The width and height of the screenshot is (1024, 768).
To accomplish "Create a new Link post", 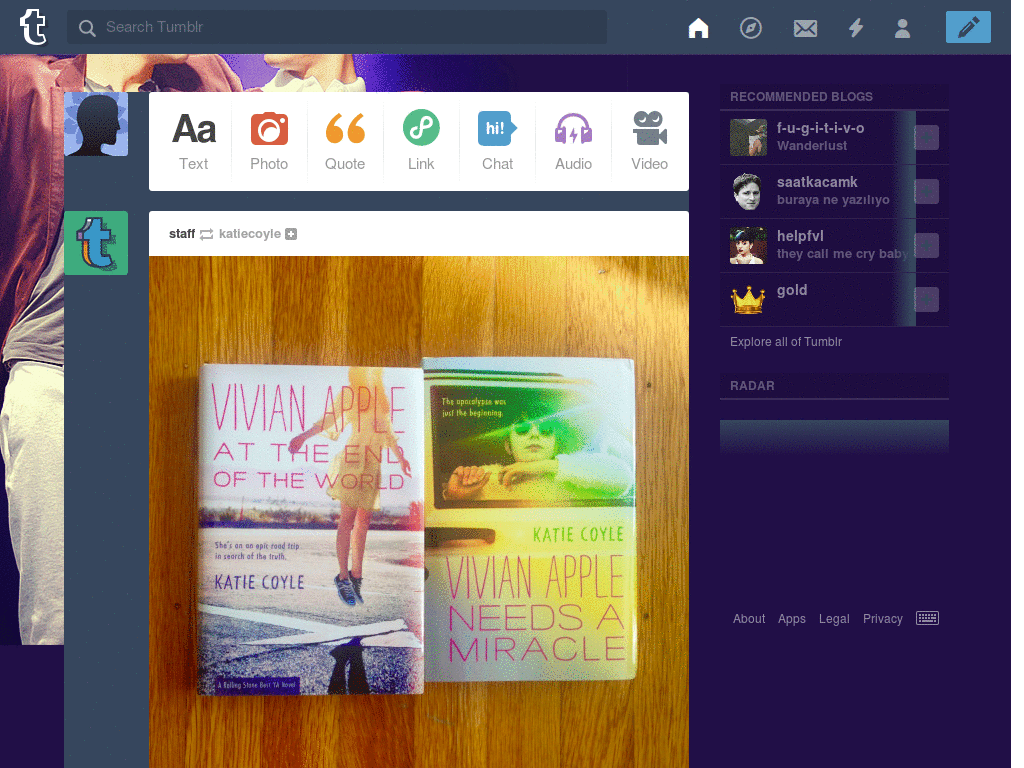I will coord(421,141).
